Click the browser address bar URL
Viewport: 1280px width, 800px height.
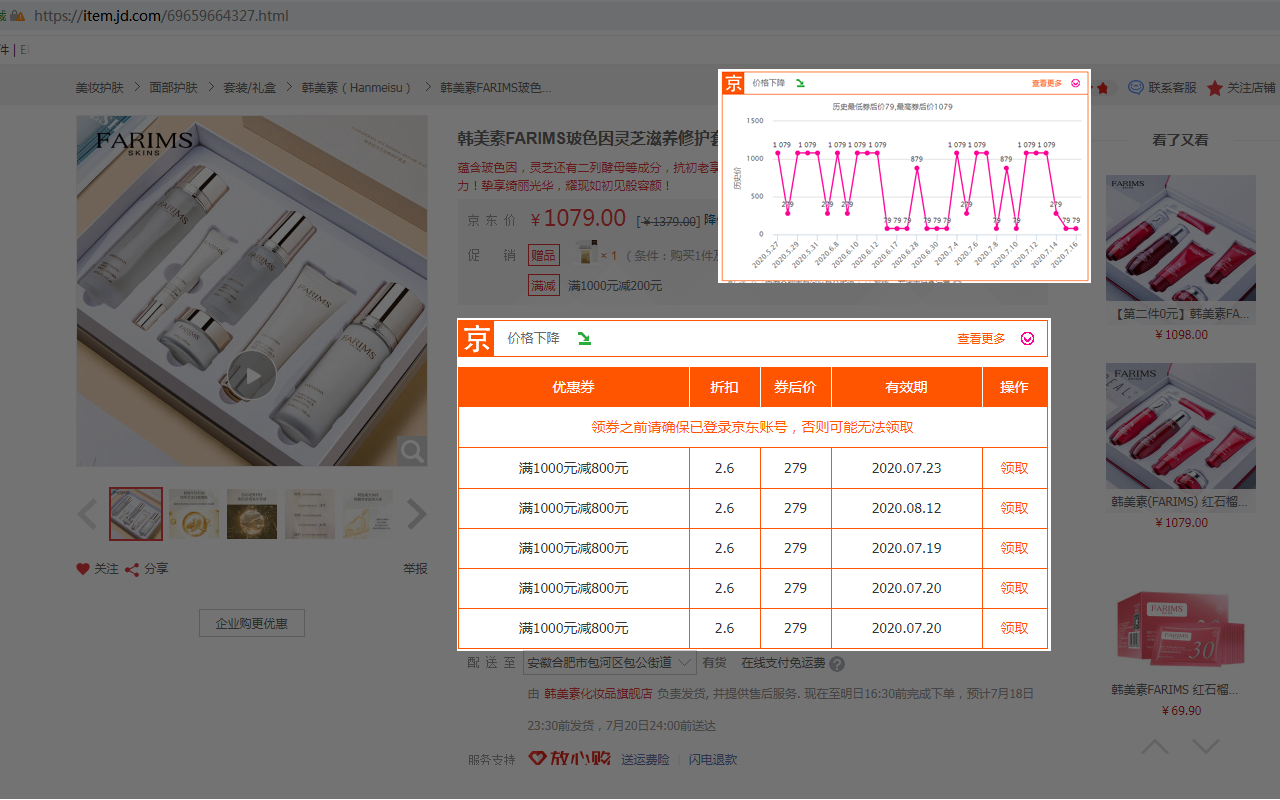point(161,16)
